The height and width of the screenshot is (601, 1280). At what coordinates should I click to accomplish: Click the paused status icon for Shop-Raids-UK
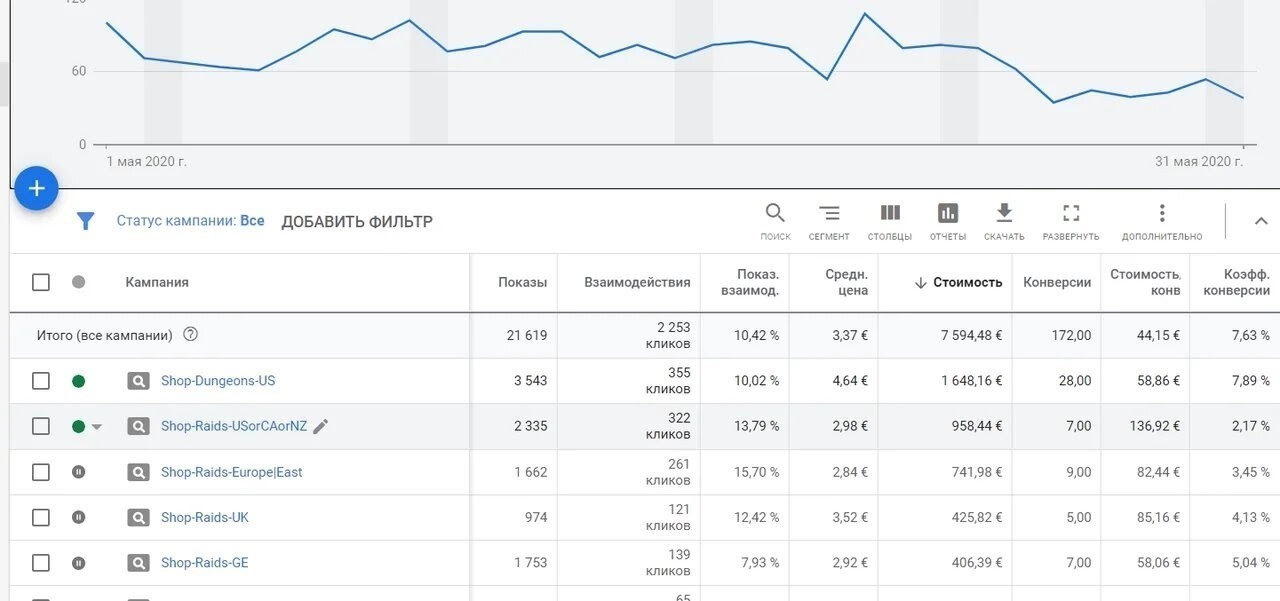coord(79,517)
